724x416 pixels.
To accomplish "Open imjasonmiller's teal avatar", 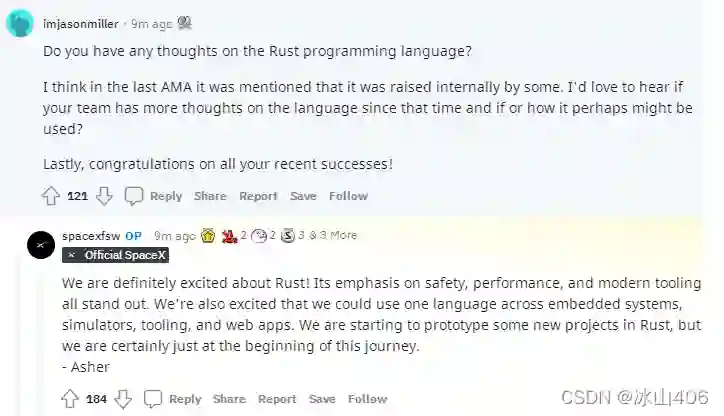I will pos(21,22).
